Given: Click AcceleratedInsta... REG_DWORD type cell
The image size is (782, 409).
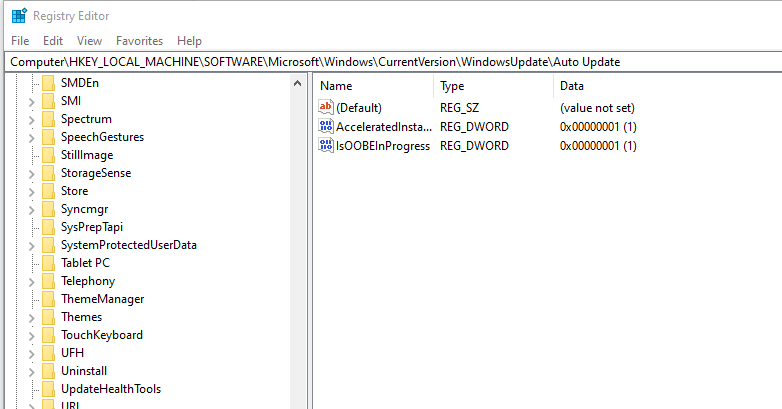Looking at the screenshot, I should [x=474, y=127].
